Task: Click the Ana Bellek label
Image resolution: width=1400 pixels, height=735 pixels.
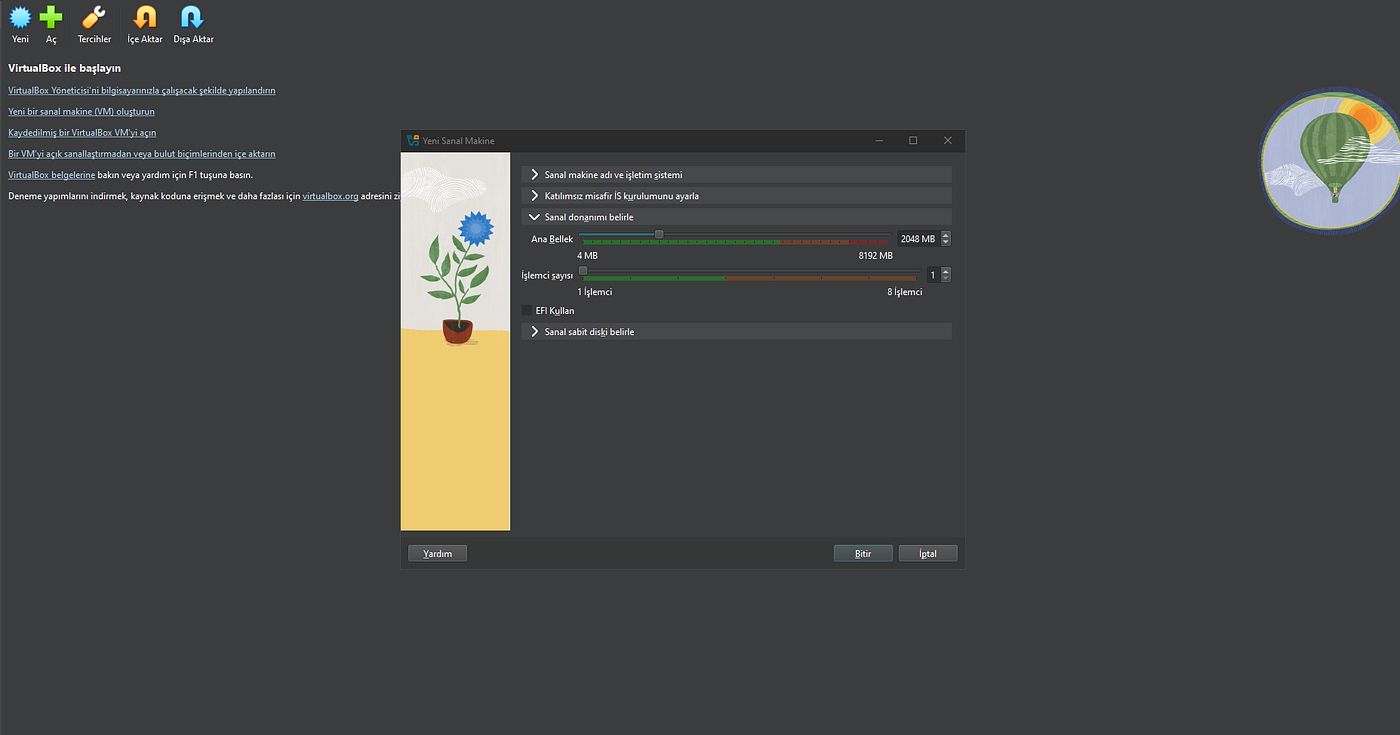Action: coord(552,240)
